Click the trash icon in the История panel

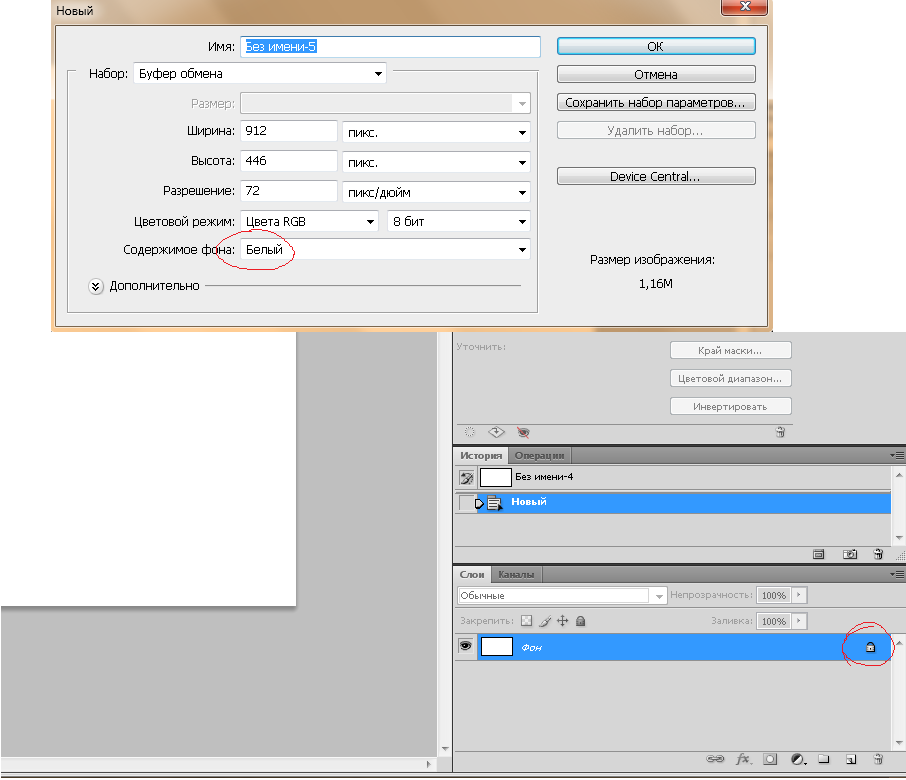pyautogui.click(x=878, y=553)
